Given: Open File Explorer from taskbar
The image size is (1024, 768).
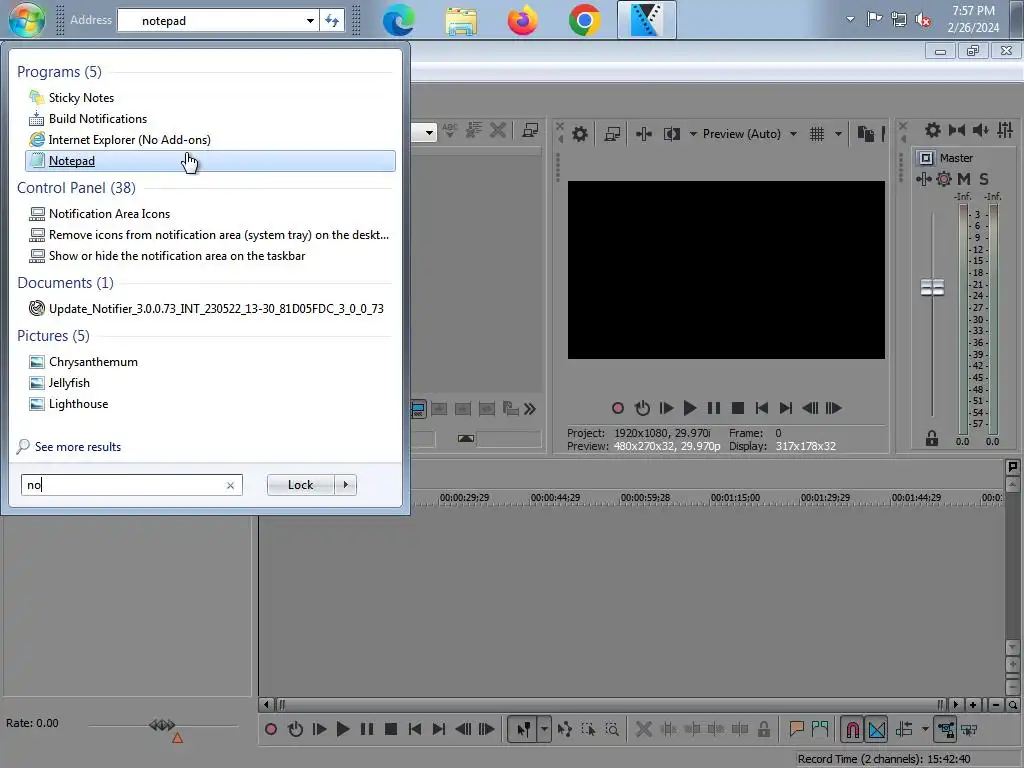Looking at the screenshot, I should 461,20.
